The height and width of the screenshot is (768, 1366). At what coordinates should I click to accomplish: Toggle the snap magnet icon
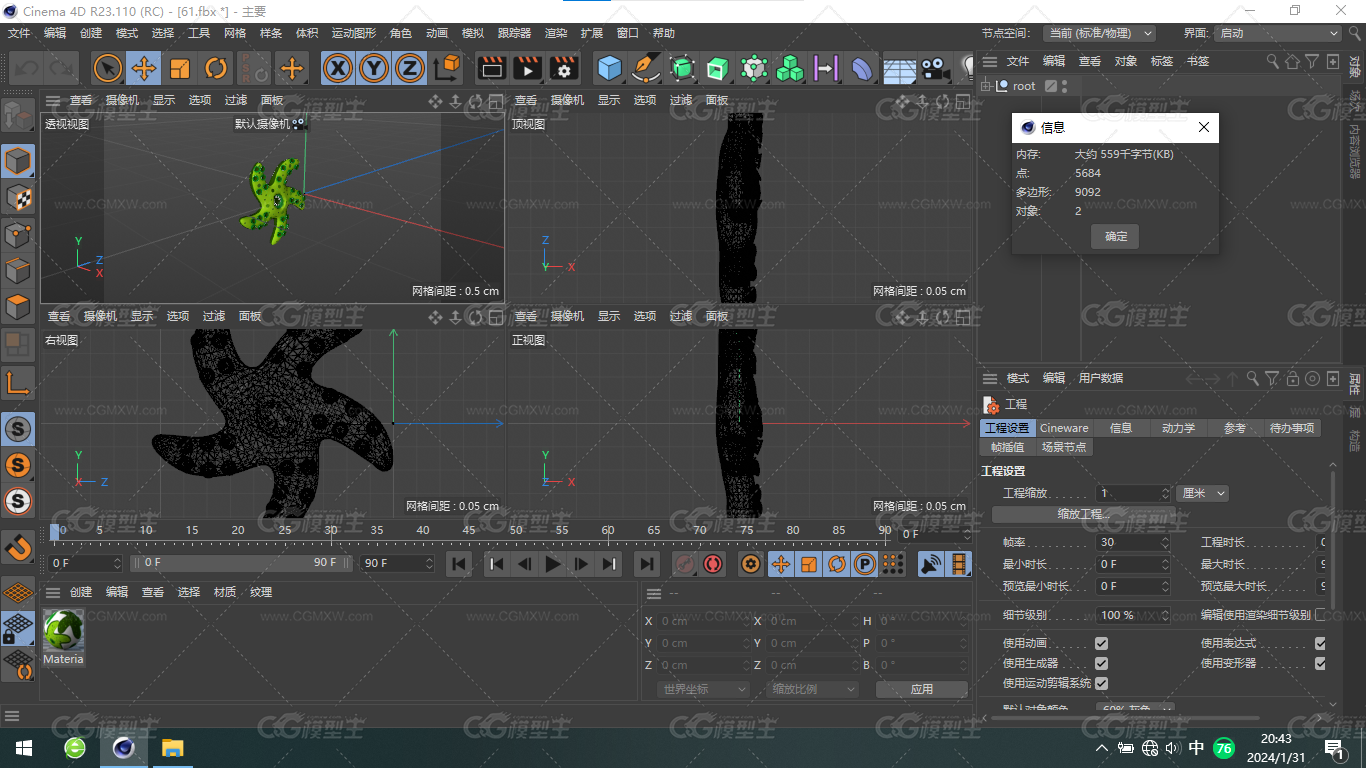coord(18,547)
